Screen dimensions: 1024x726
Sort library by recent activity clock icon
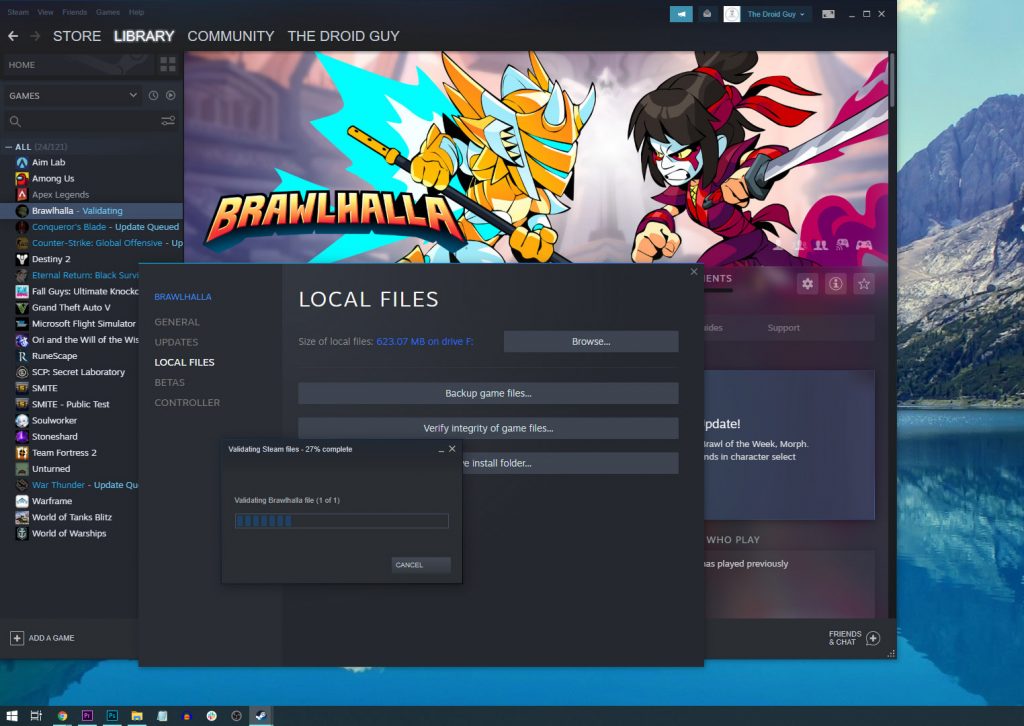point(153,95)
